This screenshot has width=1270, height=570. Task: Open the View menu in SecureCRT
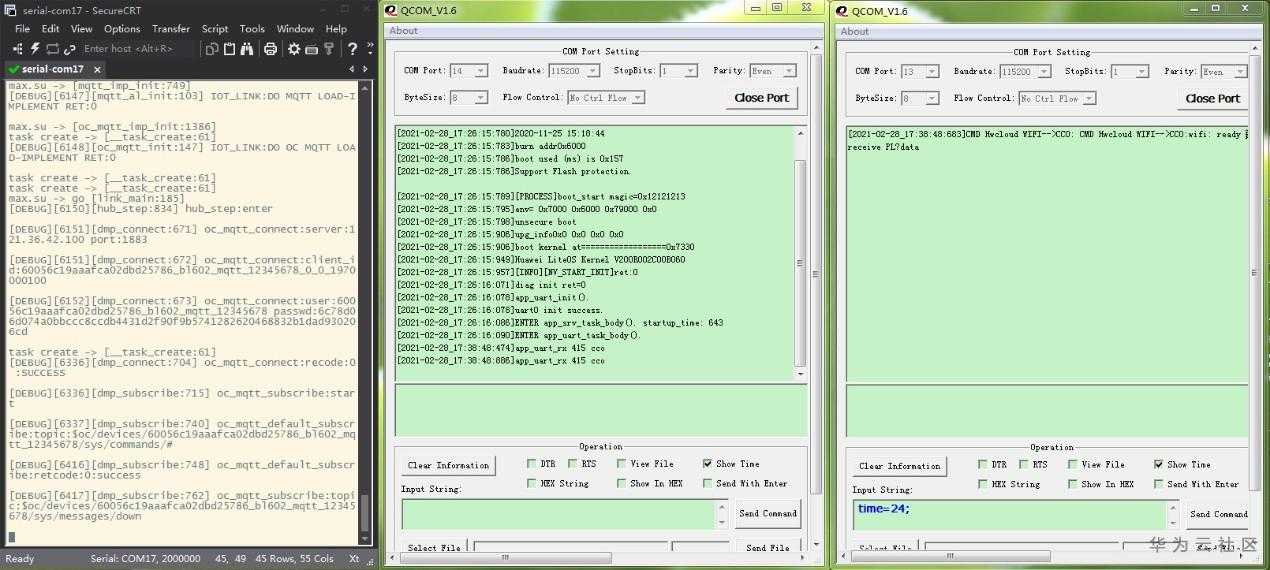(82, 29)
